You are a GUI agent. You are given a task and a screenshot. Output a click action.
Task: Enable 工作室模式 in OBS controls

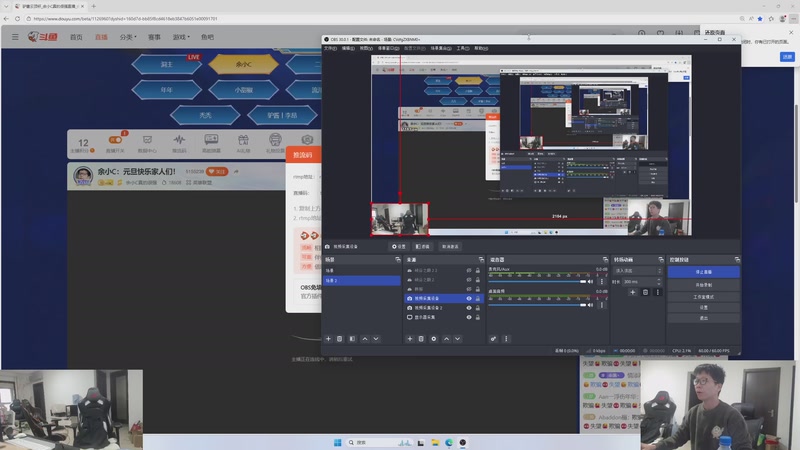coord(703,296)
